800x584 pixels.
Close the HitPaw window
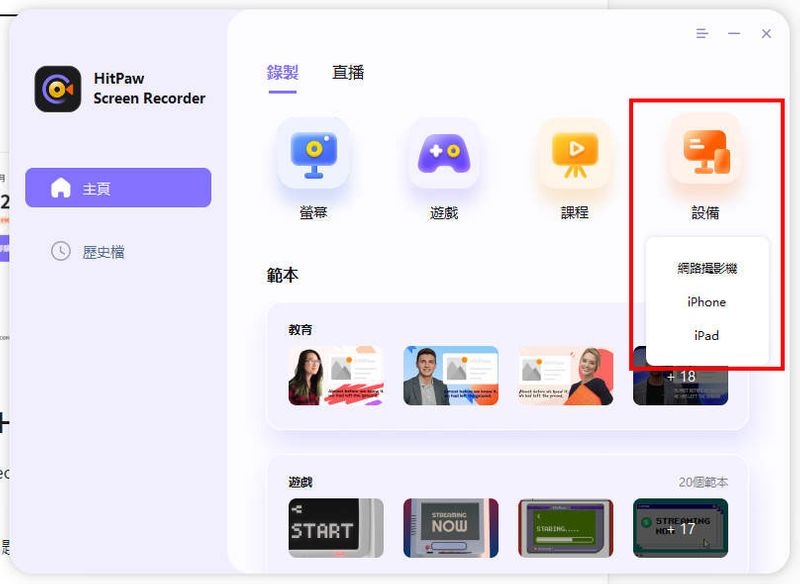[x=766, y=34]
